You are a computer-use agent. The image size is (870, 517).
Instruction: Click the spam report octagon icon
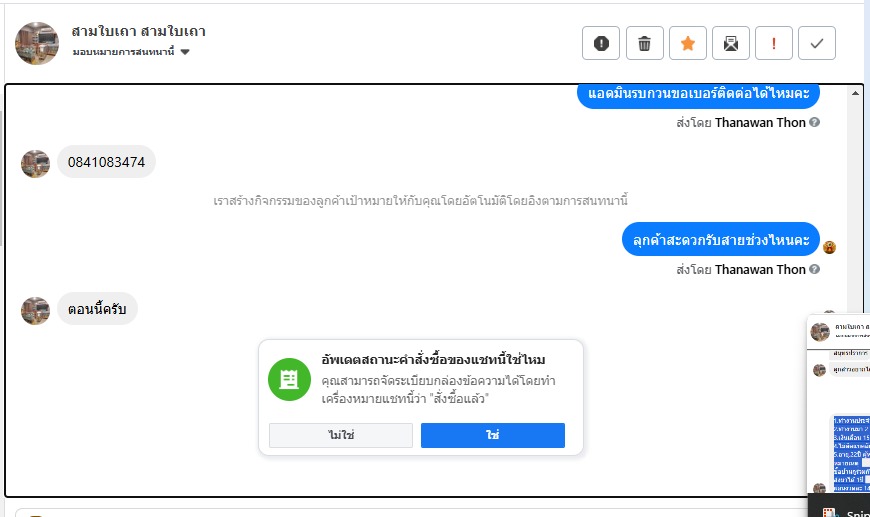pyautogui.click(x=601, y=43)
